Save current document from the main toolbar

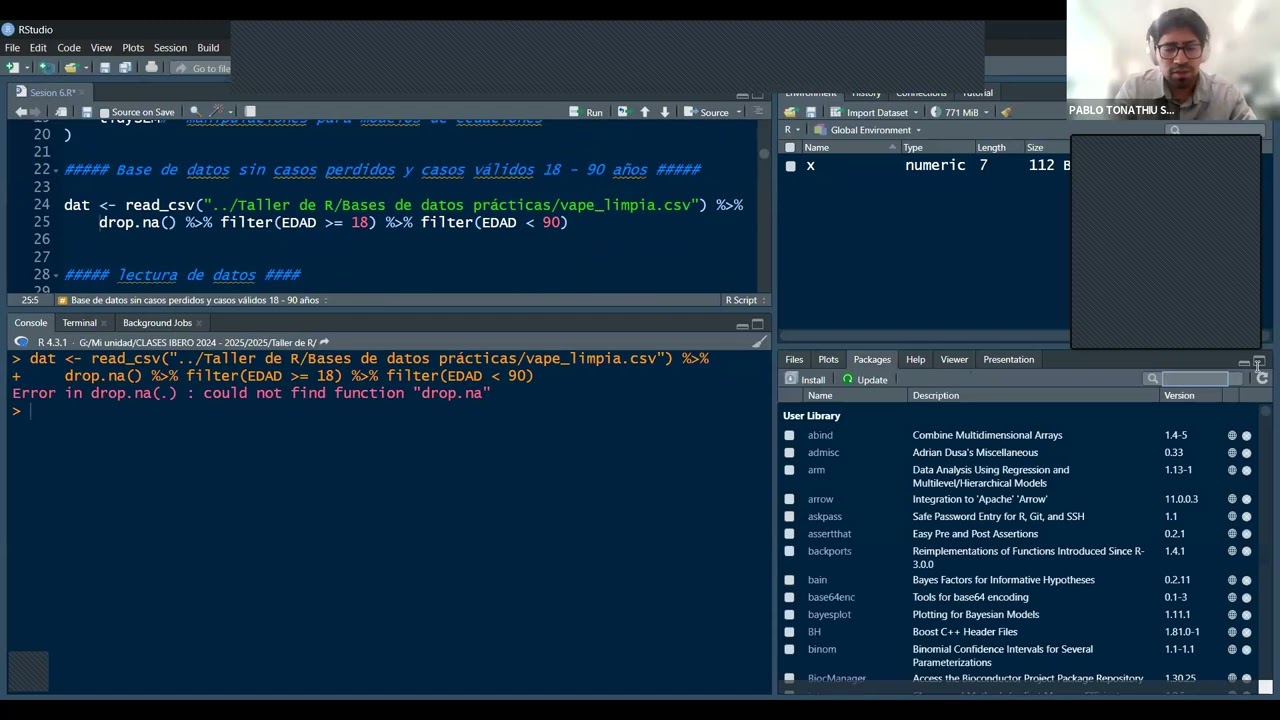[x=104, y=68]
